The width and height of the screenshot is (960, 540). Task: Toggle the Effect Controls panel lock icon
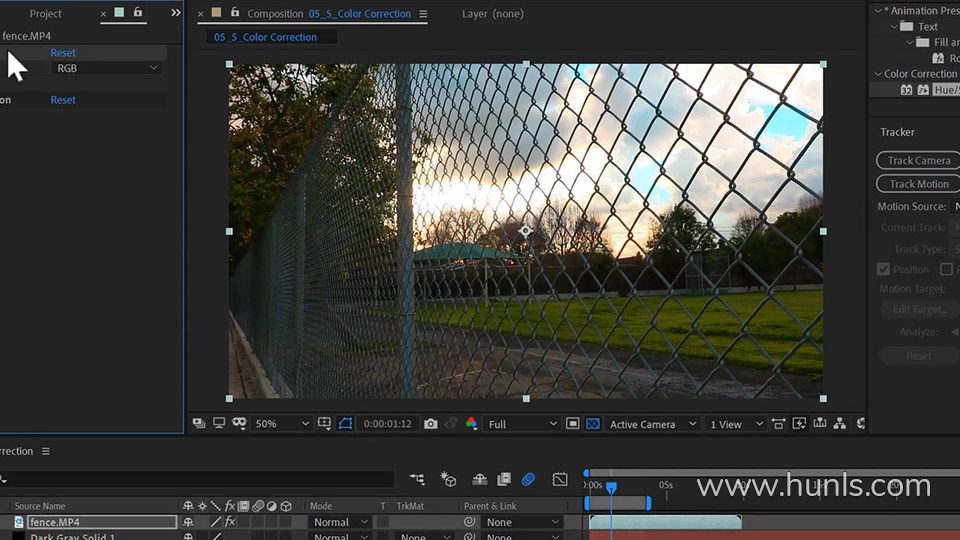(138, 12)
